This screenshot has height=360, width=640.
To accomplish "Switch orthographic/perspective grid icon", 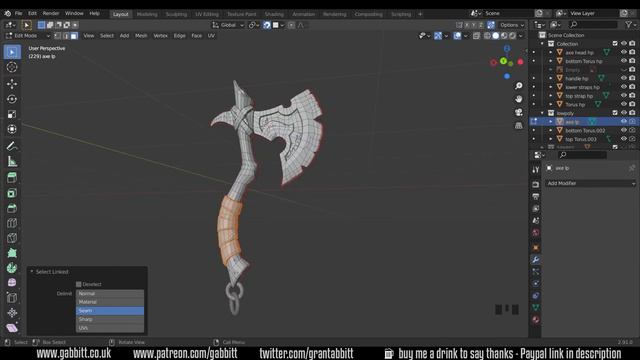I will [x=518, y=125].
